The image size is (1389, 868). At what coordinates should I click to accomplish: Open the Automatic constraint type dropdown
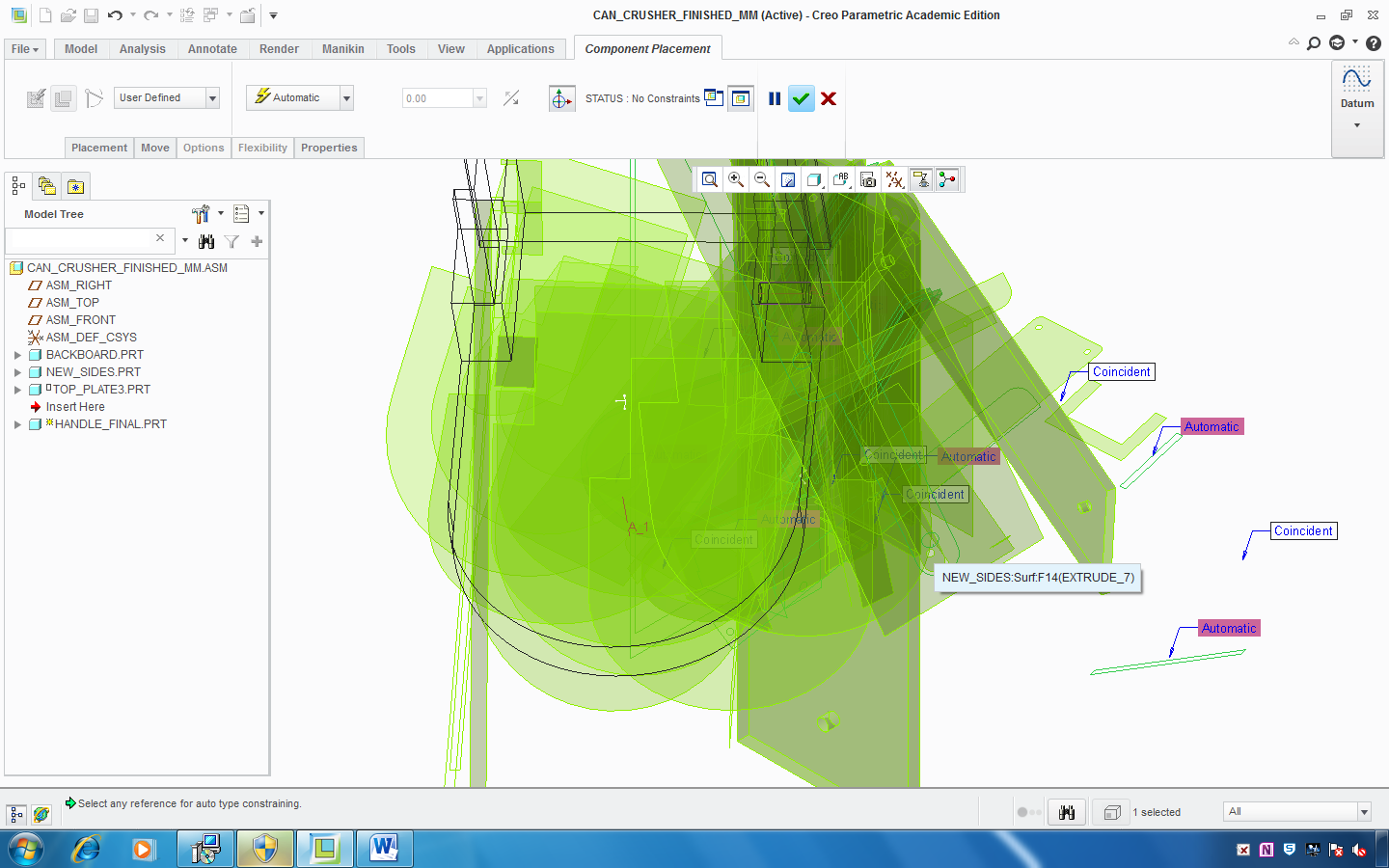345,97
